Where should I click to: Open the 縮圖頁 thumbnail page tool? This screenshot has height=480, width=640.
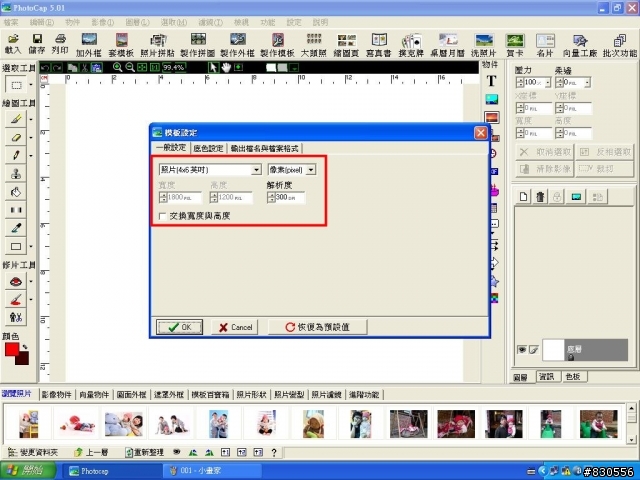pyautogui.click(x=346, y=45)
